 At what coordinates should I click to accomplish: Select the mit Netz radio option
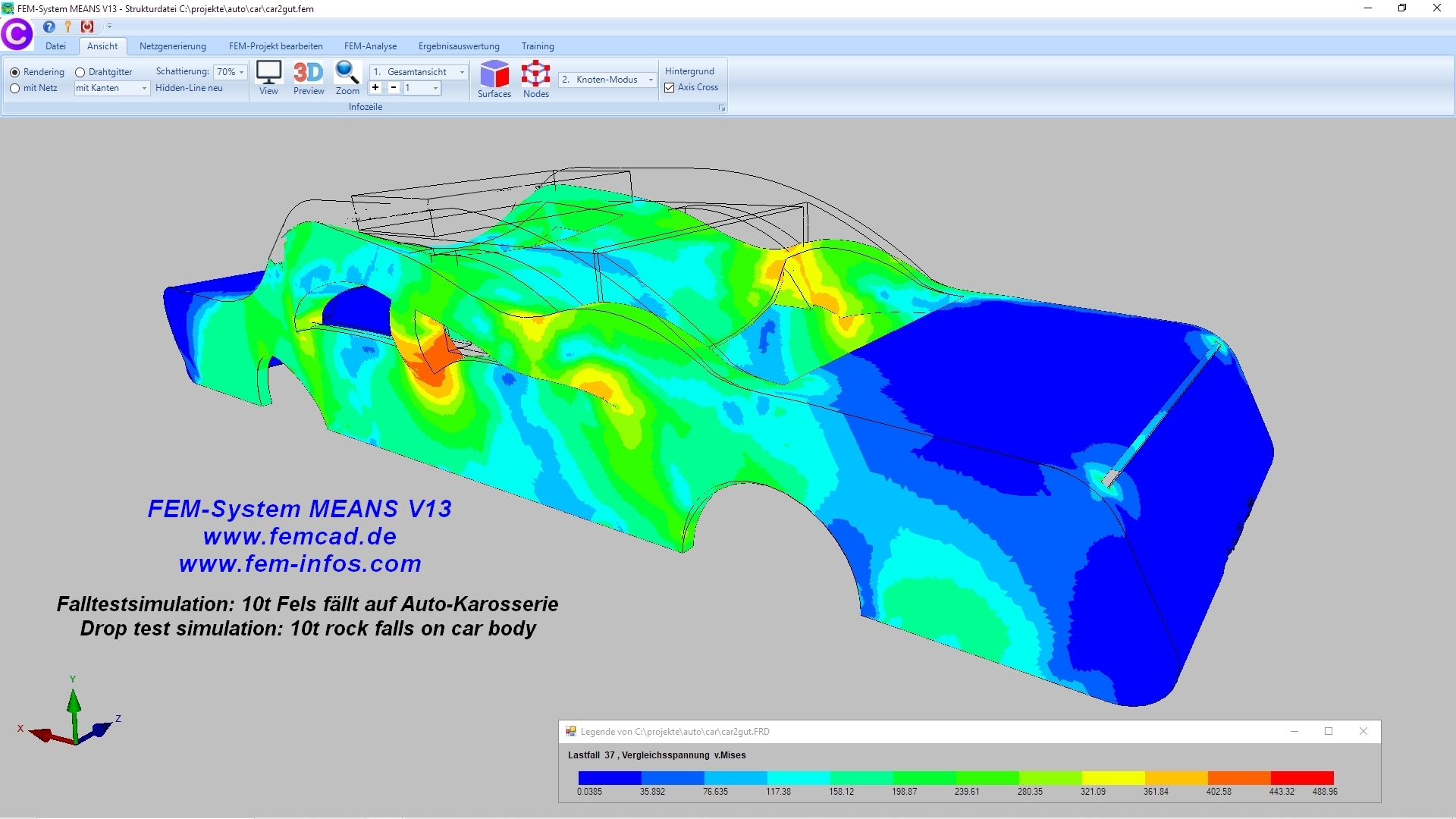(x=15, y=89)
